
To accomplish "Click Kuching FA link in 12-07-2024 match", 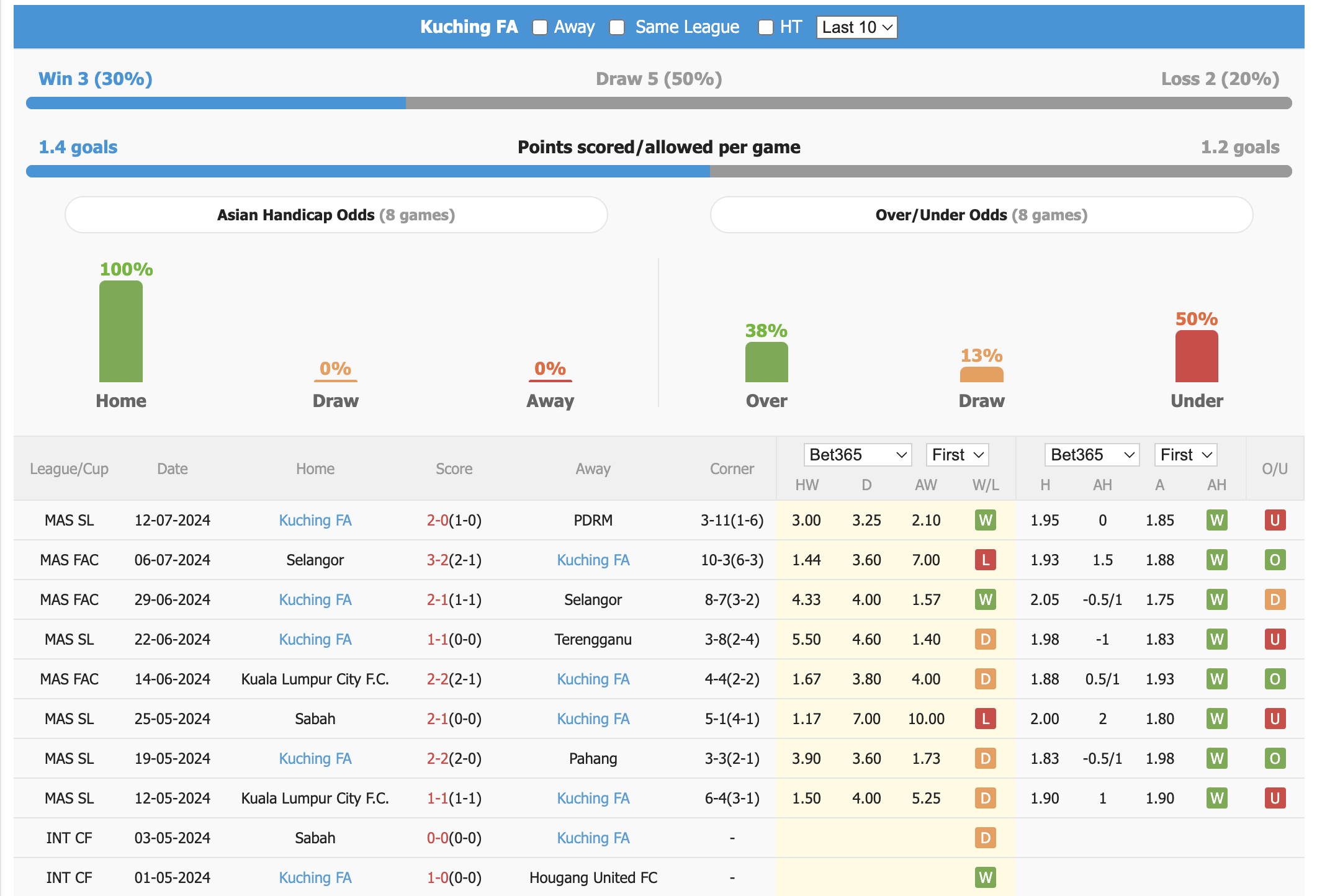I will point(317,520).
